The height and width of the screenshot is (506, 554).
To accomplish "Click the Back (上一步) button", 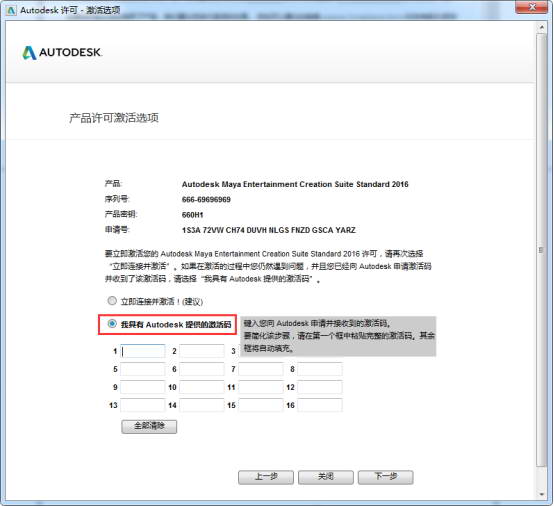I will pyautogui.click(x=266, y=477).
